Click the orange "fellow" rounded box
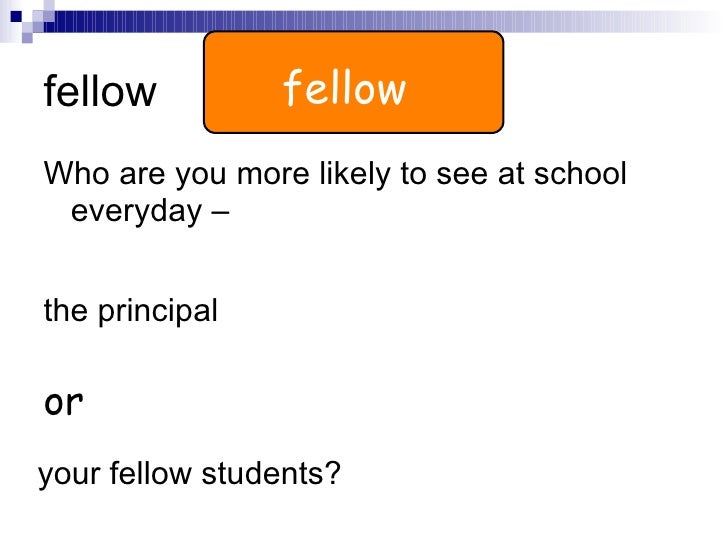The image size is (728, 546). click(353, 82)
